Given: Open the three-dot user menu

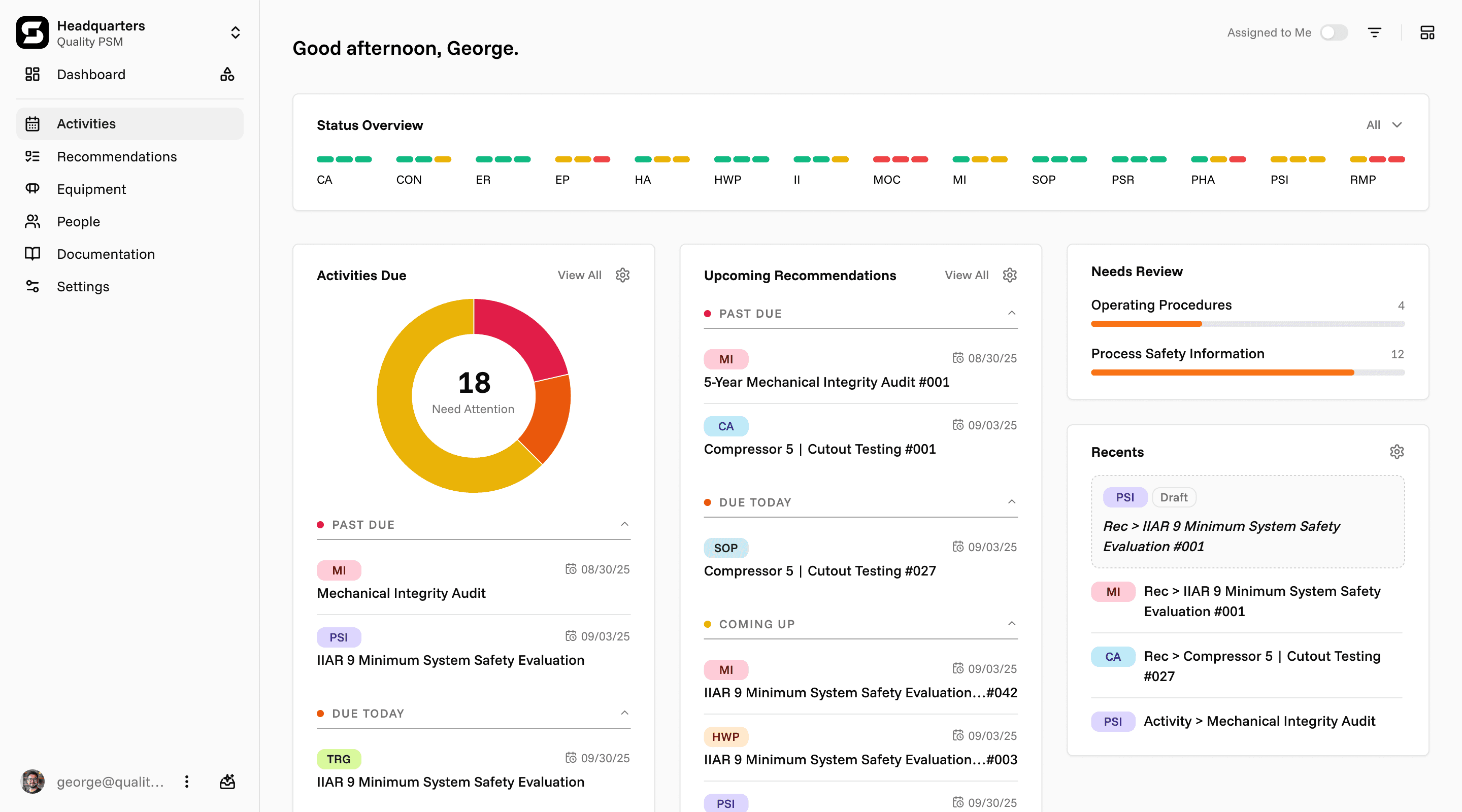Looking at the screenshot, I should point(187,782).
